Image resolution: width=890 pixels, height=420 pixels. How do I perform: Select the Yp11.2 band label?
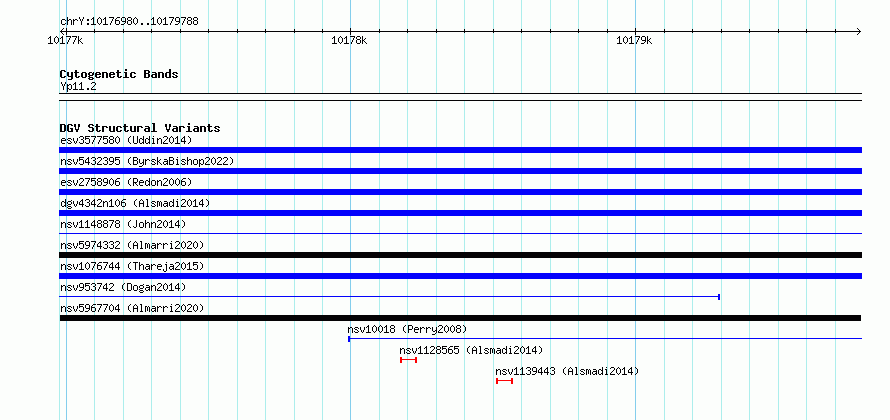[x=78, y=86]
